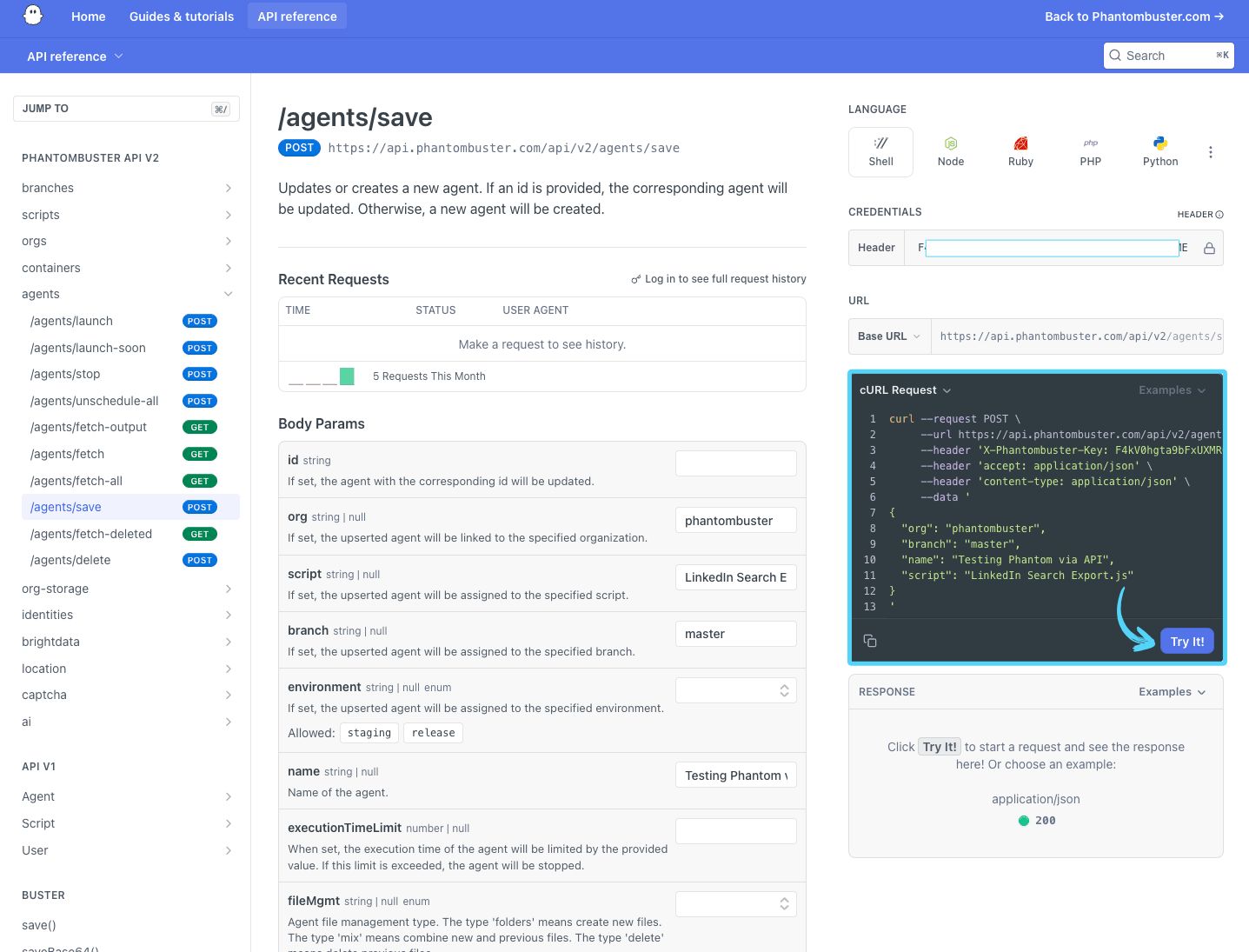Screen dimensions: 1249x952
Task: Open /agents/delete endpoint page
Action: coord(130,560)
